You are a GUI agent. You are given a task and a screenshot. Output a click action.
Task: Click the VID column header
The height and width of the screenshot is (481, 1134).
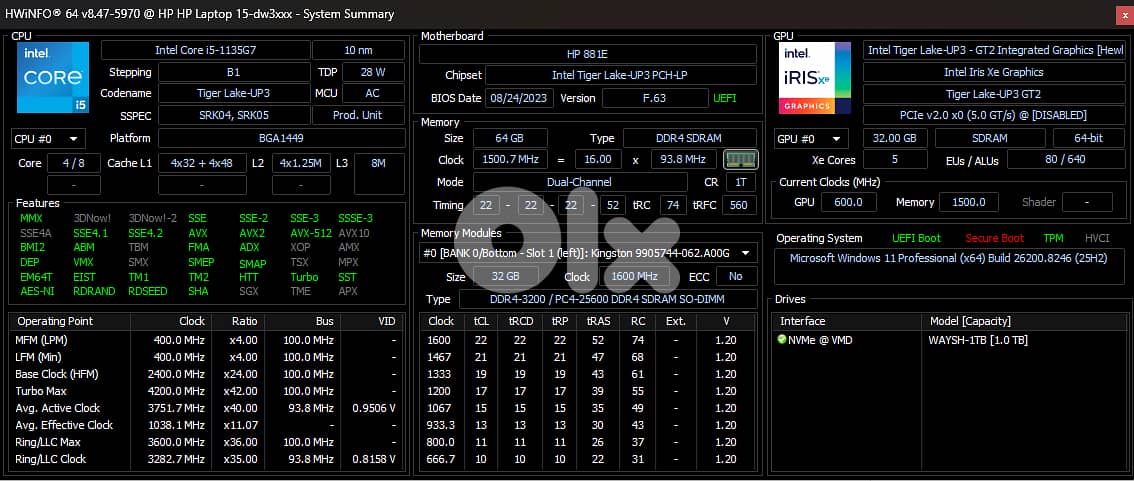tap(372, 321)
